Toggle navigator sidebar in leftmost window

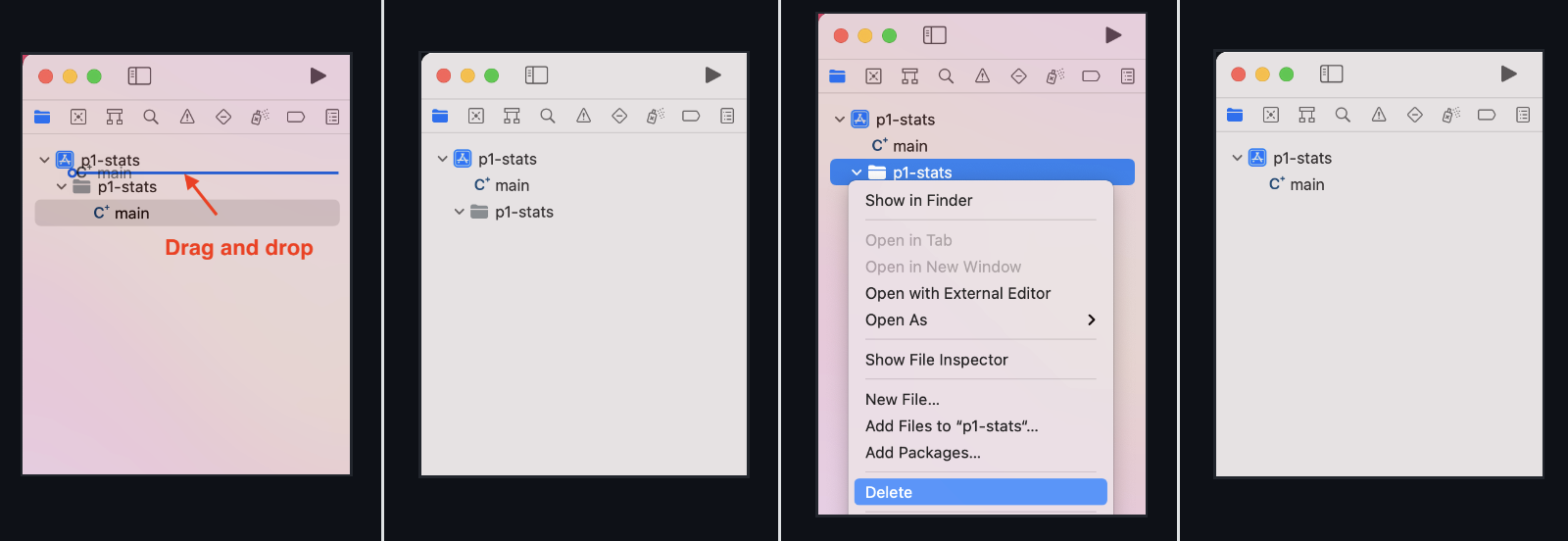pos(139,75)
